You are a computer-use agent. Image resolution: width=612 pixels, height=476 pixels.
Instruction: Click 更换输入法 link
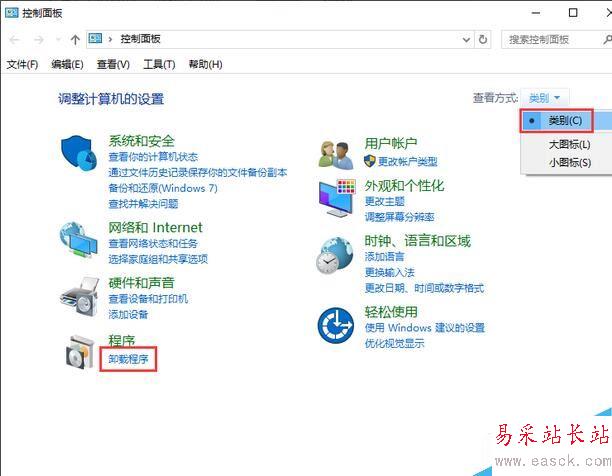coord(390,272)
